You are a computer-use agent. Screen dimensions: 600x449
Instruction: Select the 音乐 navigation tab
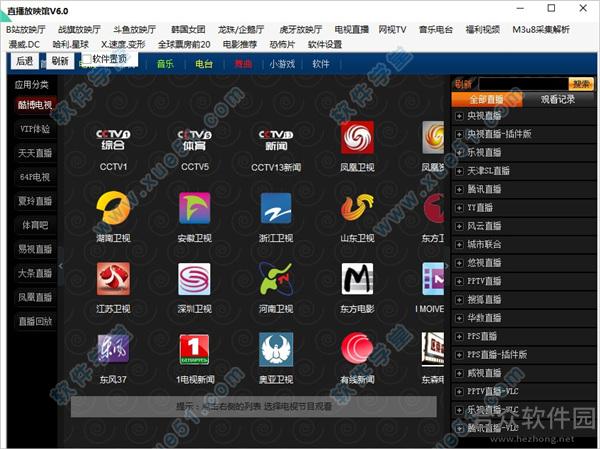point(165,64)
